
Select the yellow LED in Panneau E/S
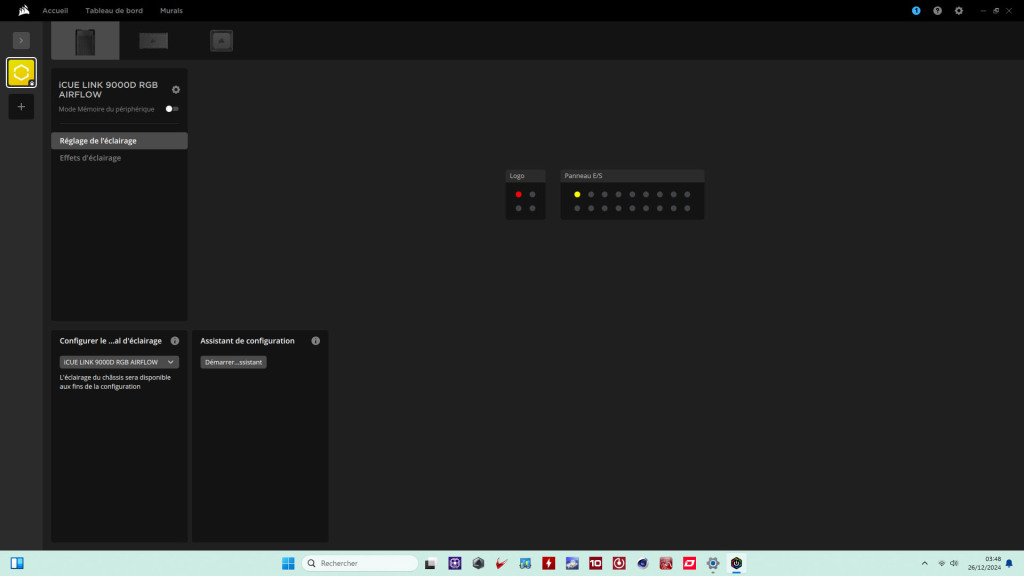point(577,194)
